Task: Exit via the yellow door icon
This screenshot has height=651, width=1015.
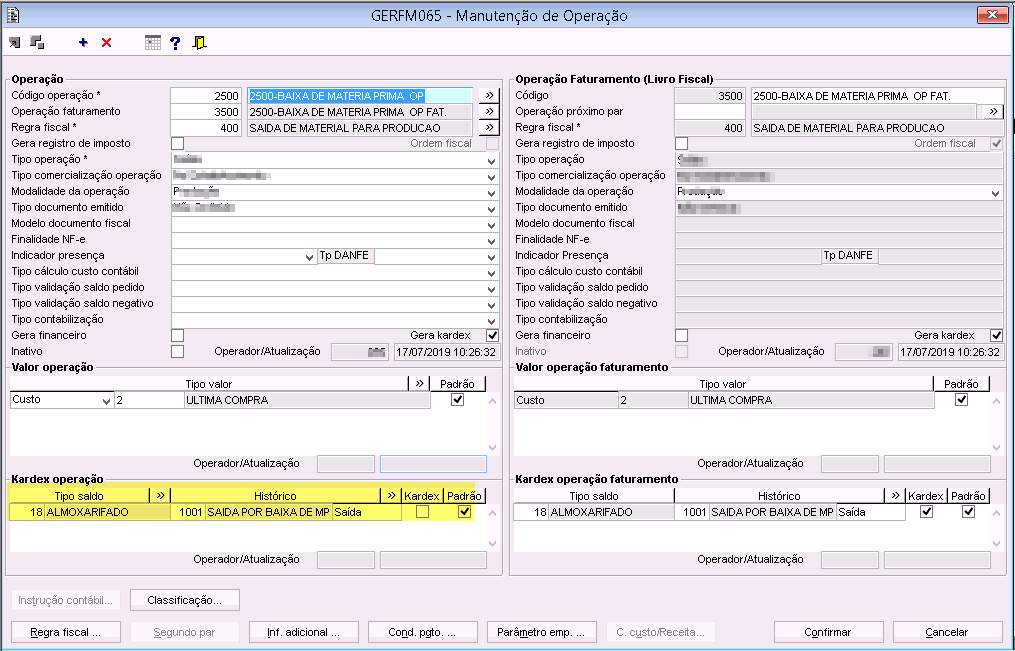Action: (199, 43)
